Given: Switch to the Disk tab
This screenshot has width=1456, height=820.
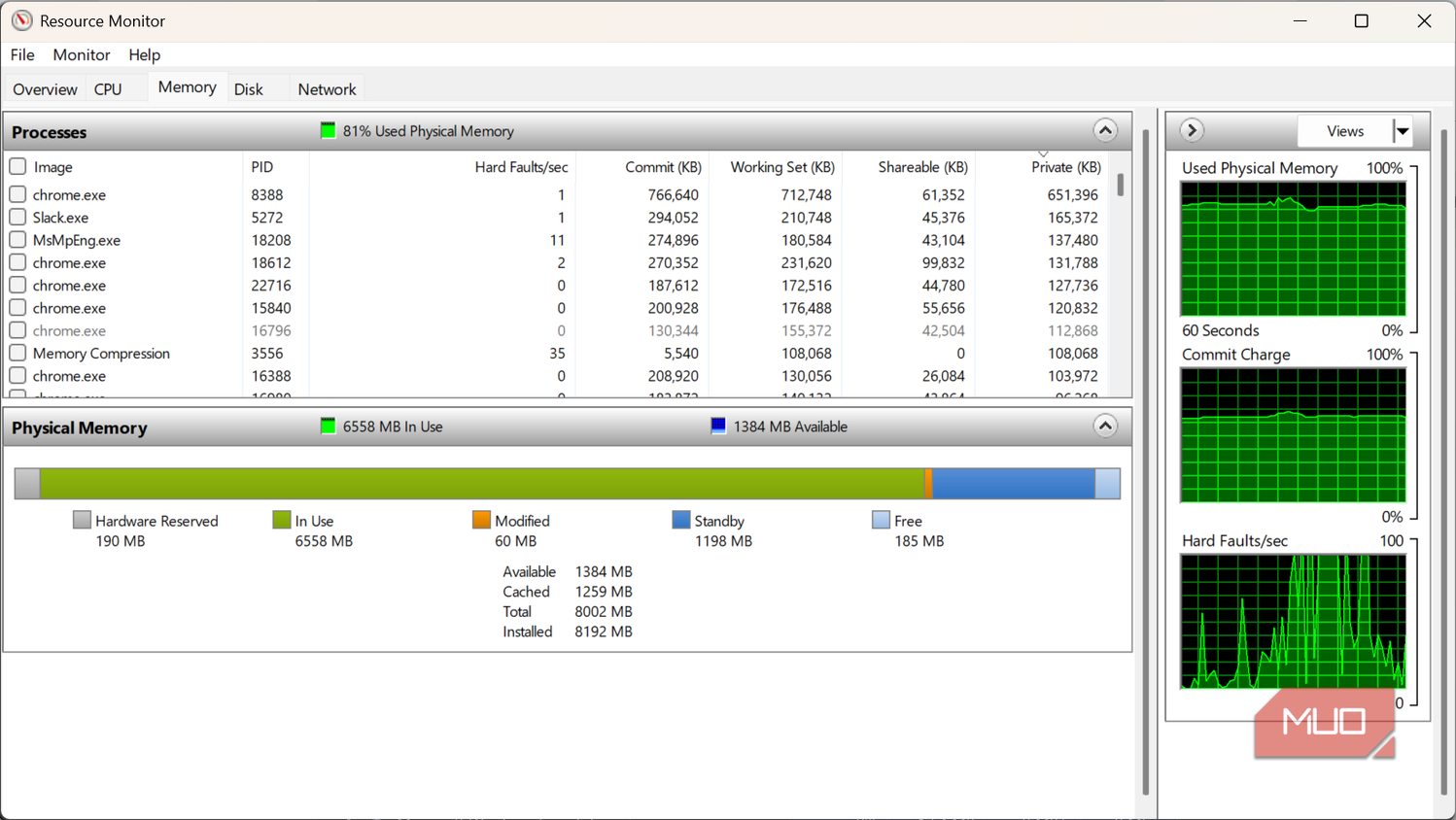Looking at the screenshot, I should click(x=248, y=89).
